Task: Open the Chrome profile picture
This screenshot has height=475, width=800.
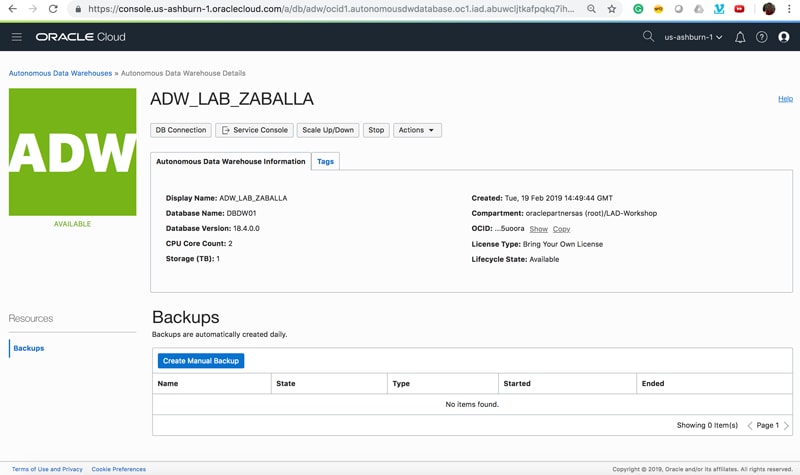Action: (769, 9)
